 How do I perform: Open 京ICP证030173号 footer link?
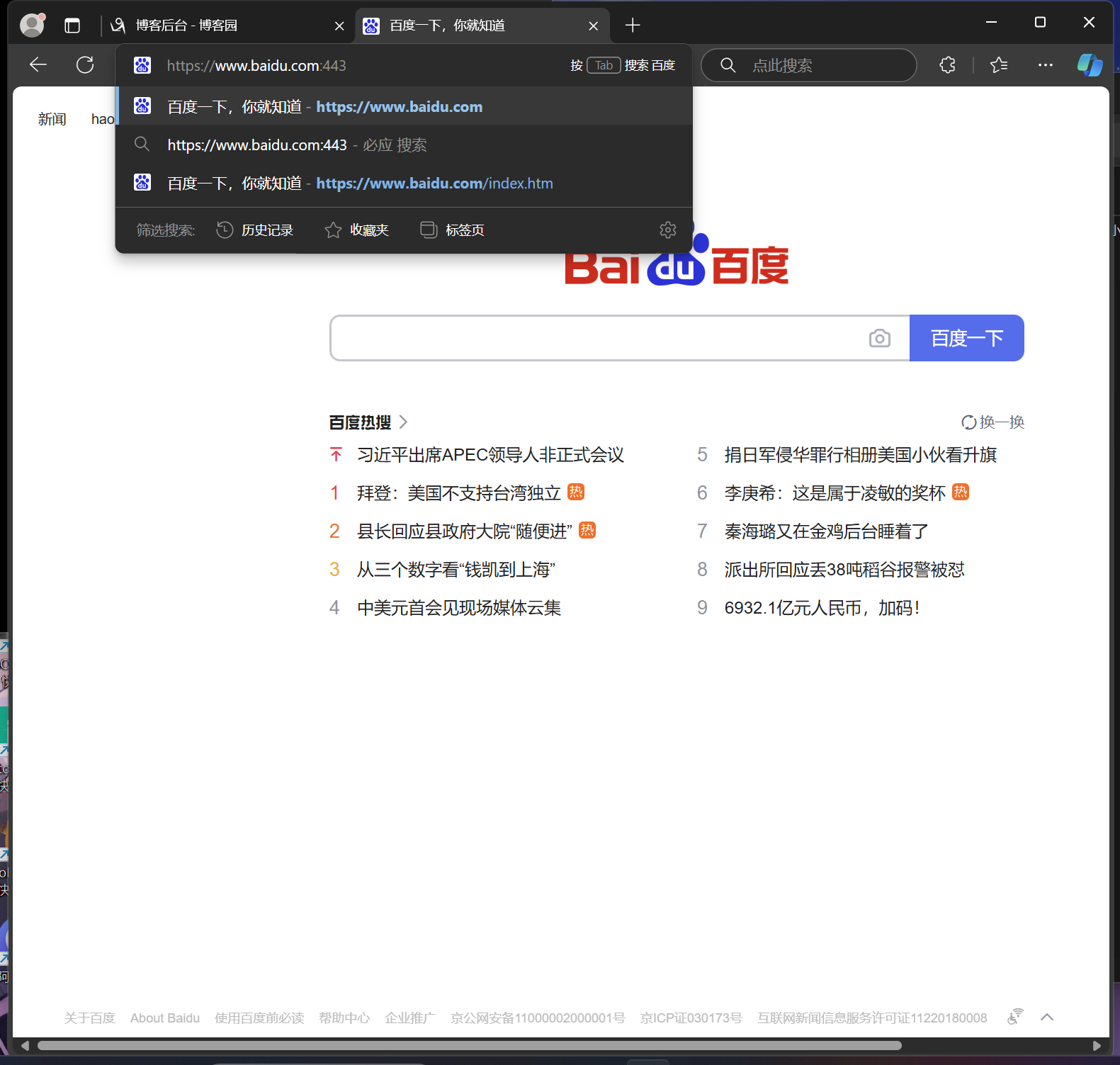pos(691,1018)
